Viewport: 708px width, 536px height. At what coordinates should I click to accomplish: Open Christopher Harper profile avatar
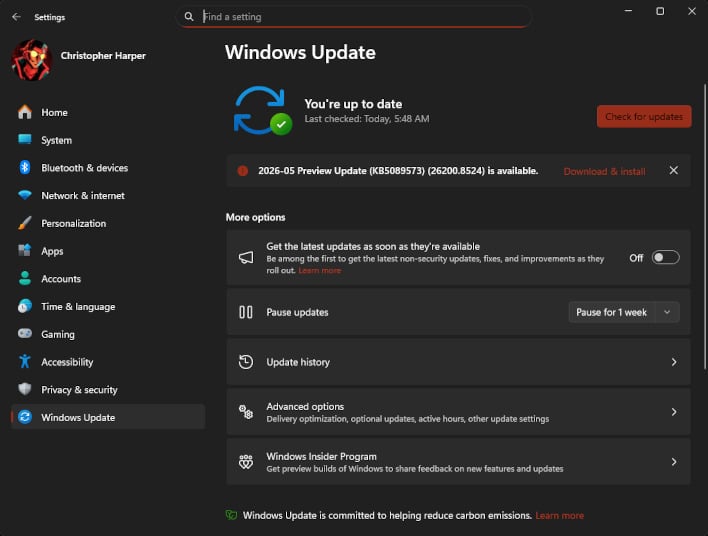32,60
